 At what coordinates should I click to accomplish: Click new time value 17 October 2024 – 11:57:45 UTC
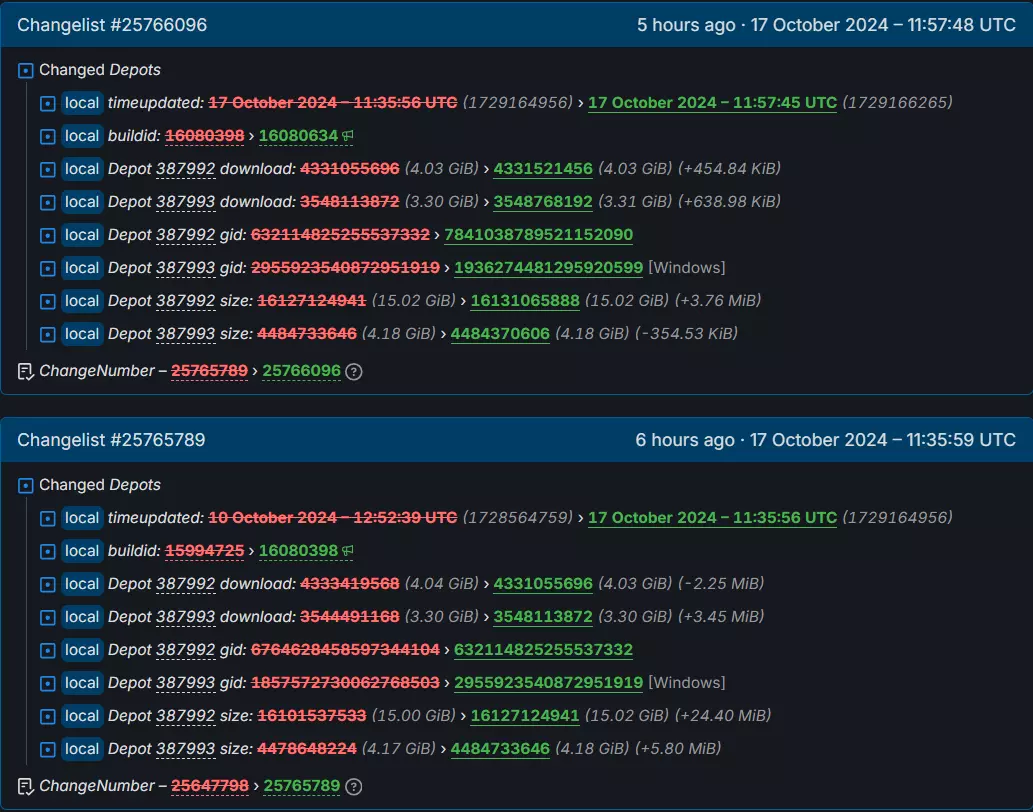click(x=712, y=103)
